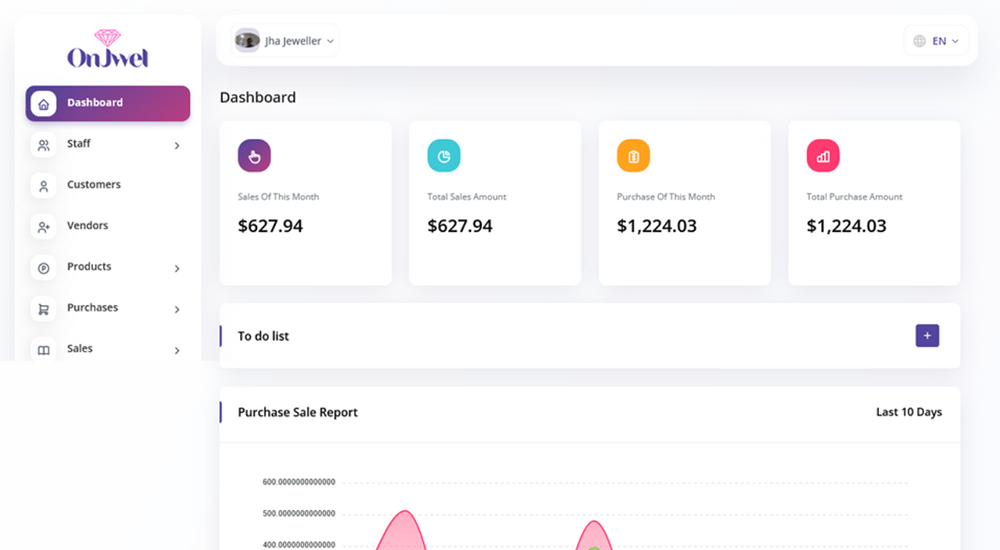The height and width of the screenshot is (550, 1000).
Task: Open the Customers menu item
Action: (x=94, y=185)
